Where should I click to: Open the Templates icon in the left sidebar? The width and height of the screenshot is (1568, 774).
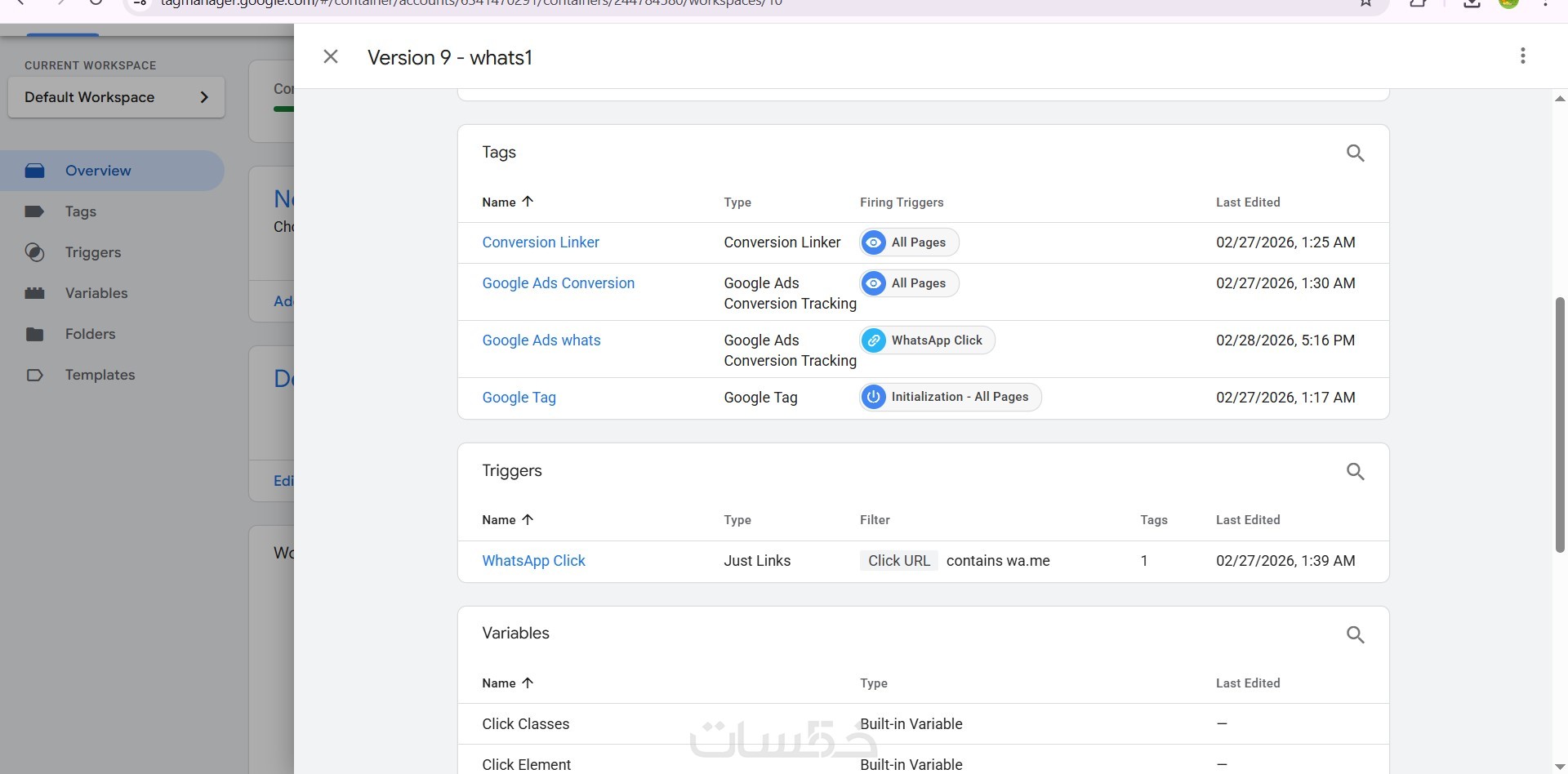tap(34, 375)
